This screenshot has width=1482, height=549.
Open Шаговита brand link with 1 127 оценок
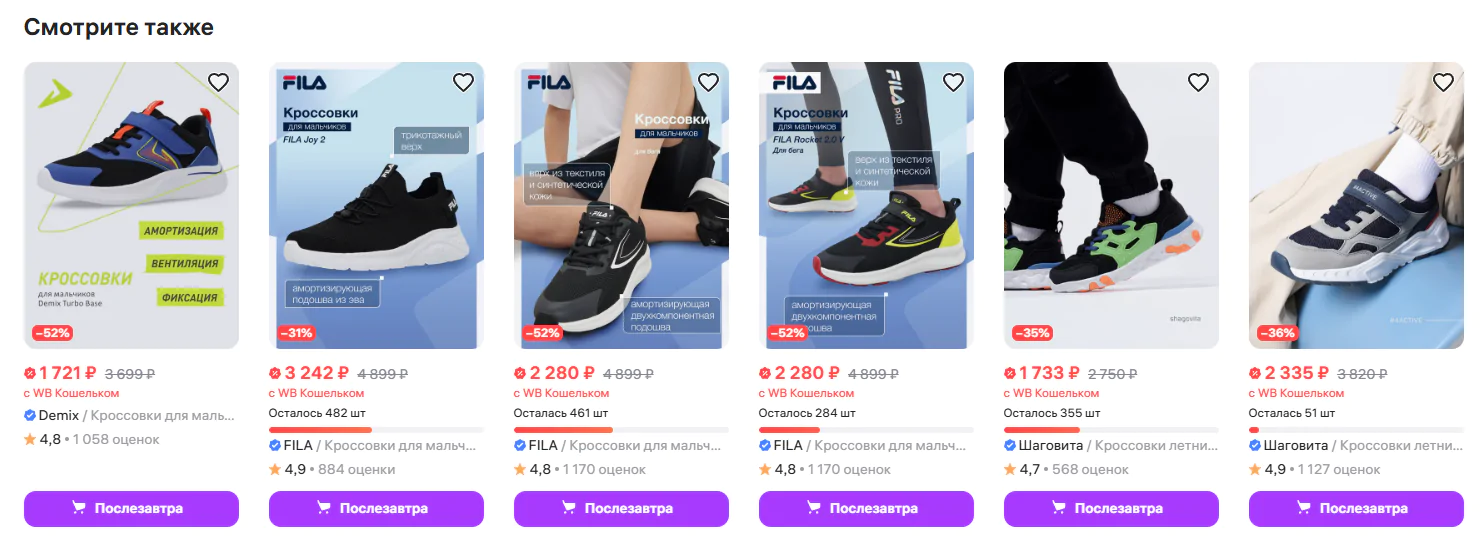[1296, 445]
